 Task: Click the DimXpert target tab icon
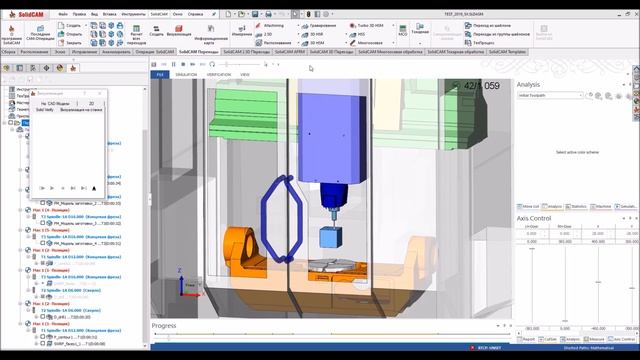46,68
